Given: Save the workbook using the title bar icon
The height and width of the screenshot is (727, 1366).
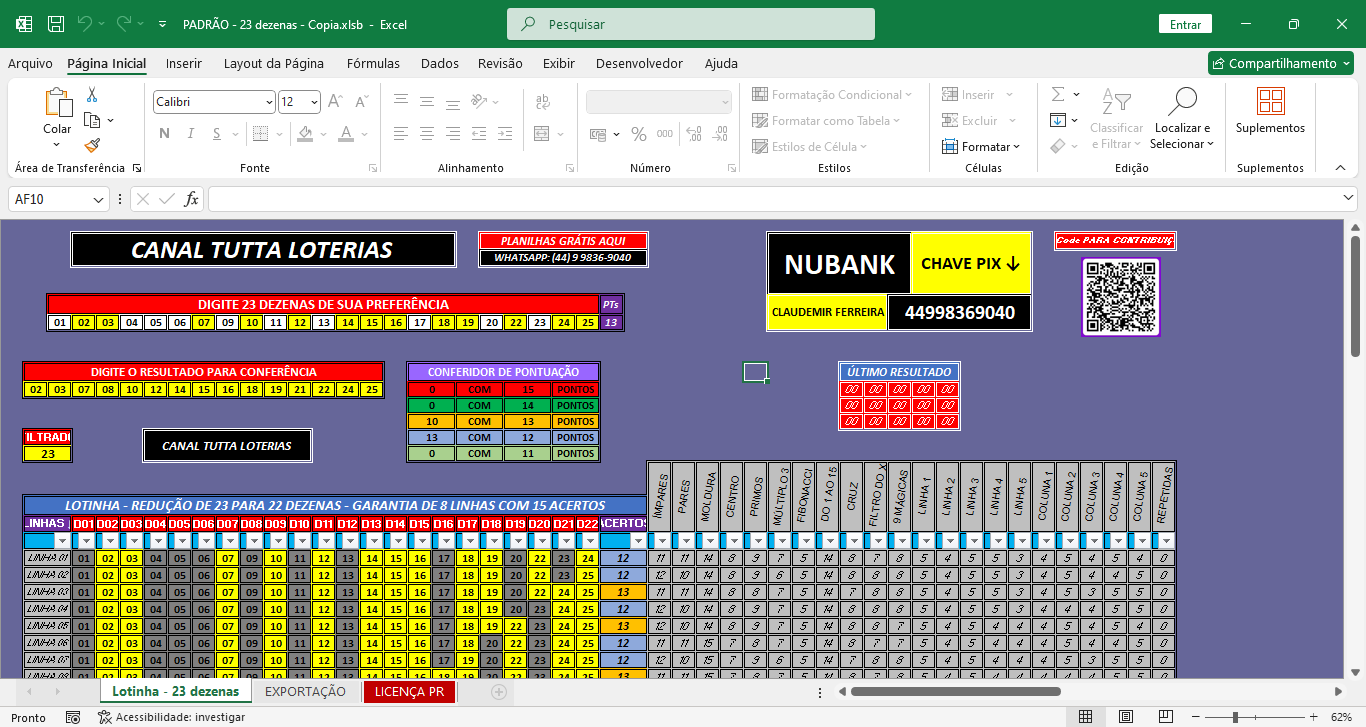Looking at the screenshot, I should click(x=56, y=24).
